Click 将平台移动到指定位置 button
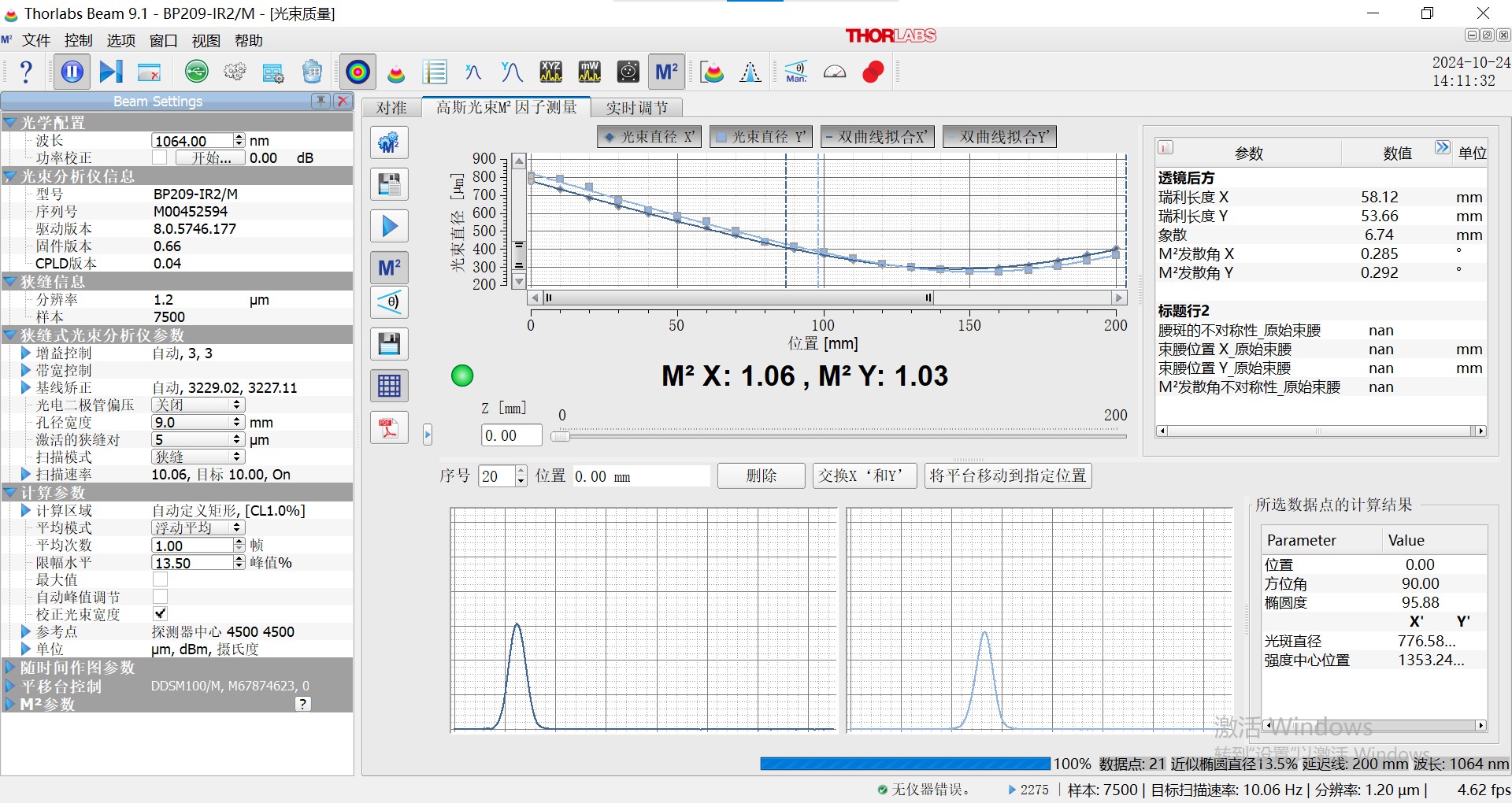The image size is (1512, 803). pos(1008,476)
